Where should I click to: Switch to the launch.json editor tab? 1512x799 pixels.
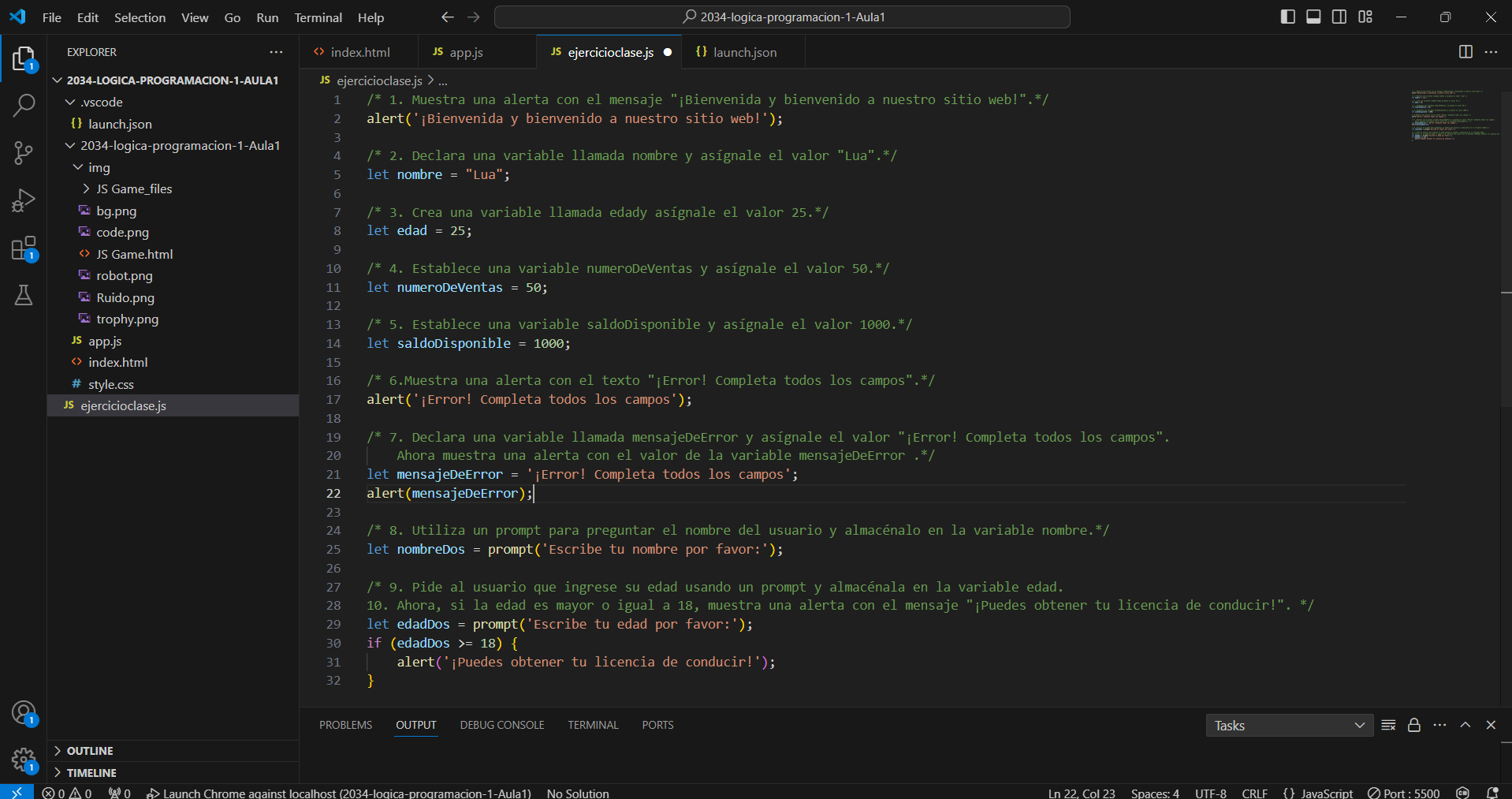click(x=744, y=52)
